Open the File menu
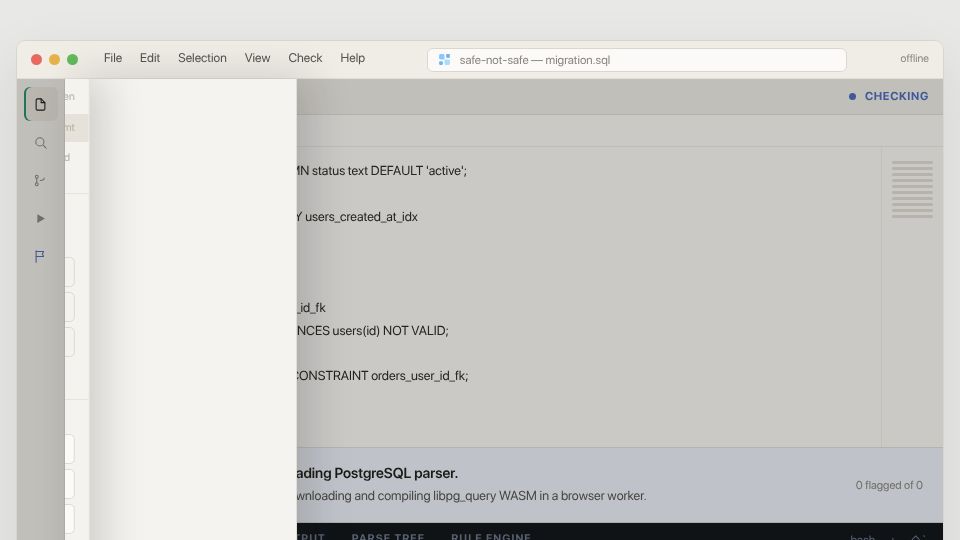This screenshot has height=540, width=960. pyautogui.click(x=113, y=58)
